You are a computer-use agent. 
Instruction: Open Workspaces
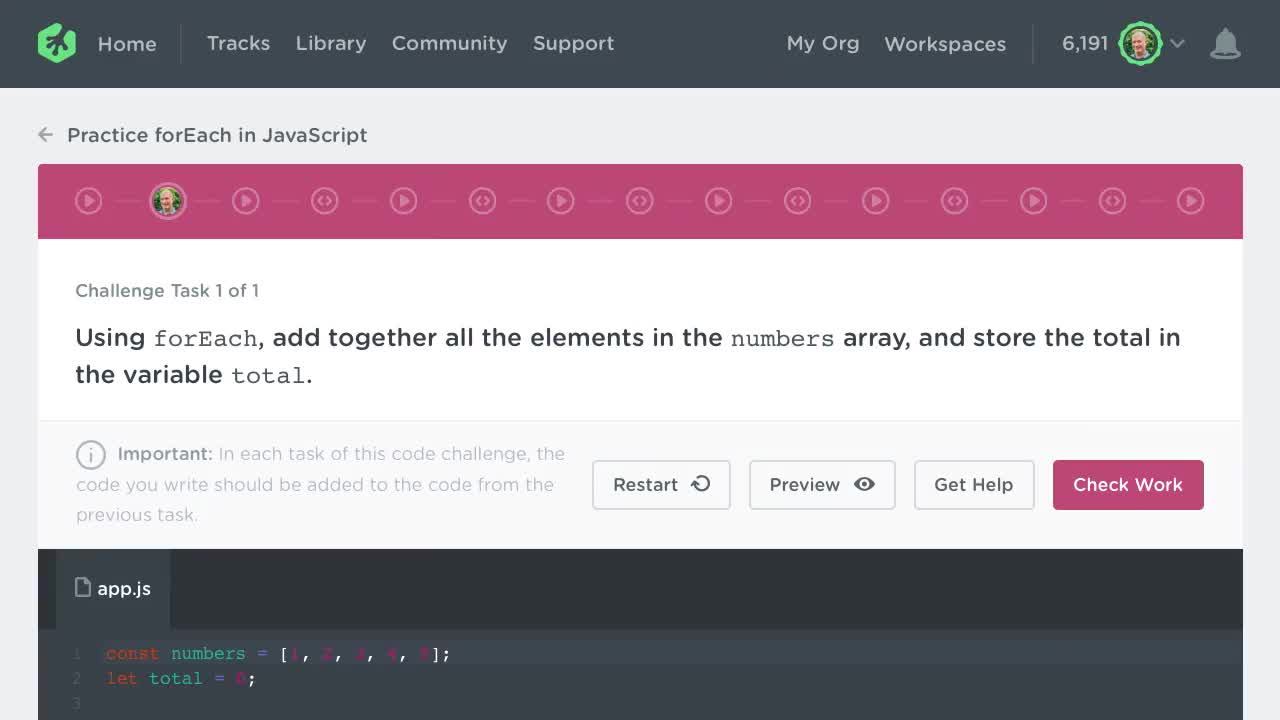[945, 44]
